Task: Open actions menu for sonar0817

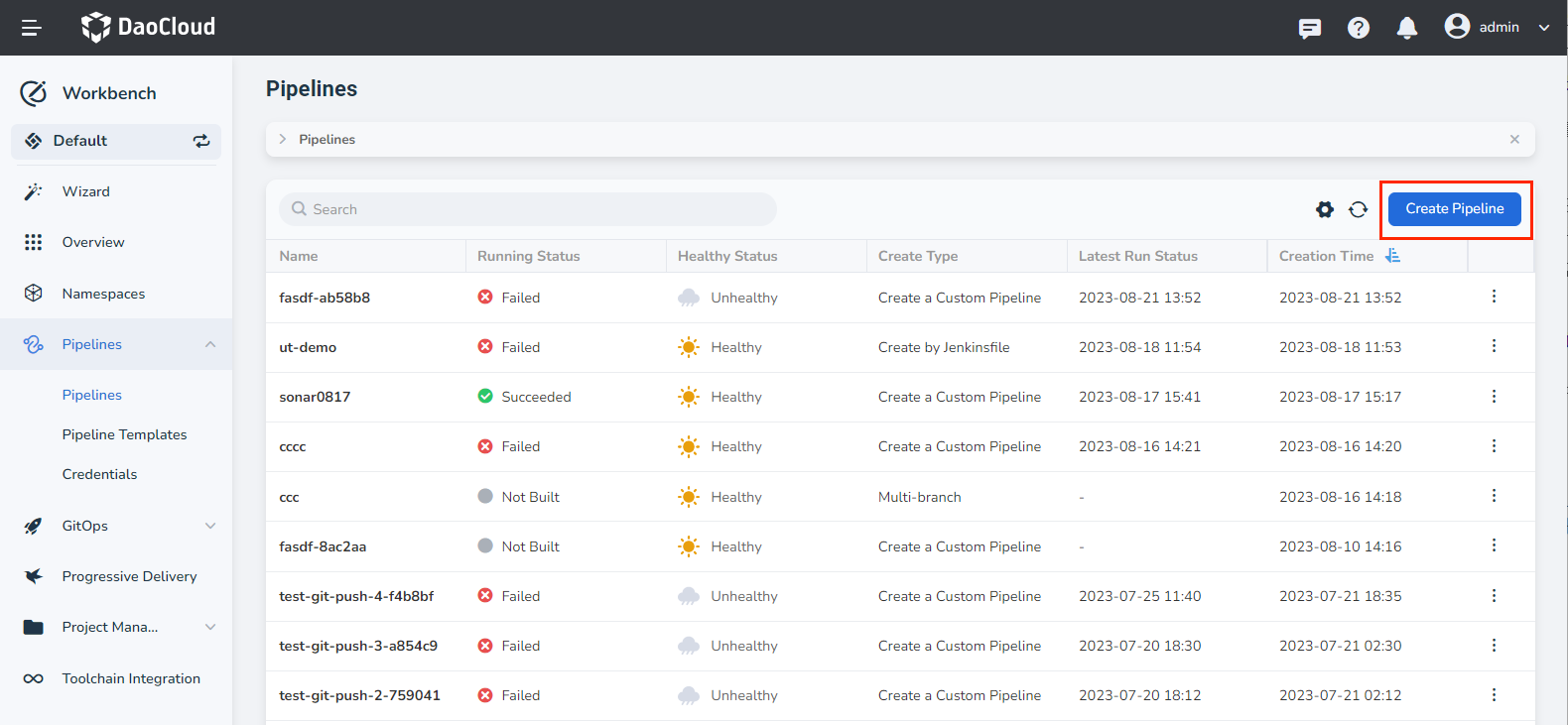Action: (1494, 396)
